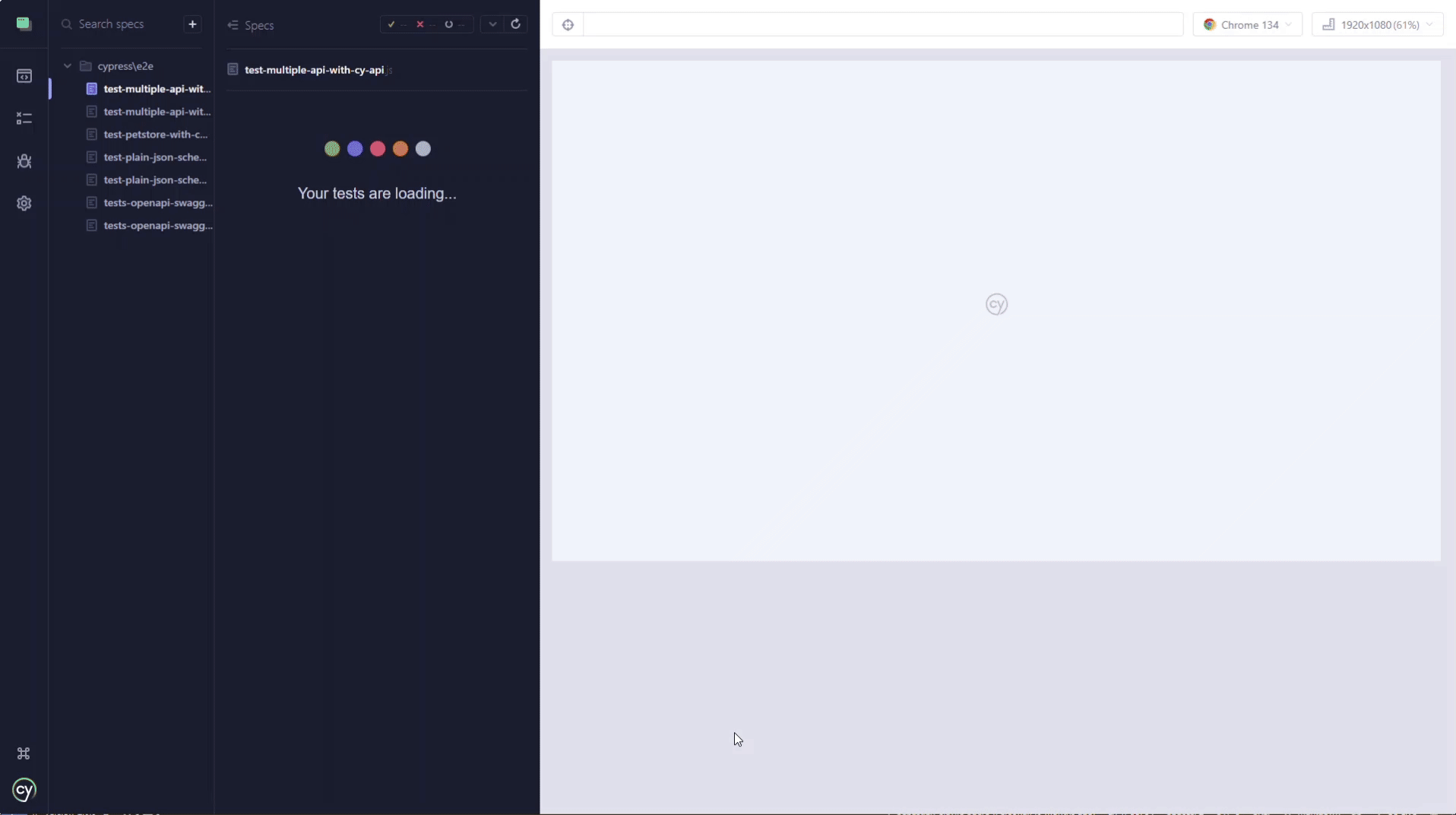Click the Cypress logo in the sidebar
The height and width of the screenshot is (815, 1456).
(24, 790)
